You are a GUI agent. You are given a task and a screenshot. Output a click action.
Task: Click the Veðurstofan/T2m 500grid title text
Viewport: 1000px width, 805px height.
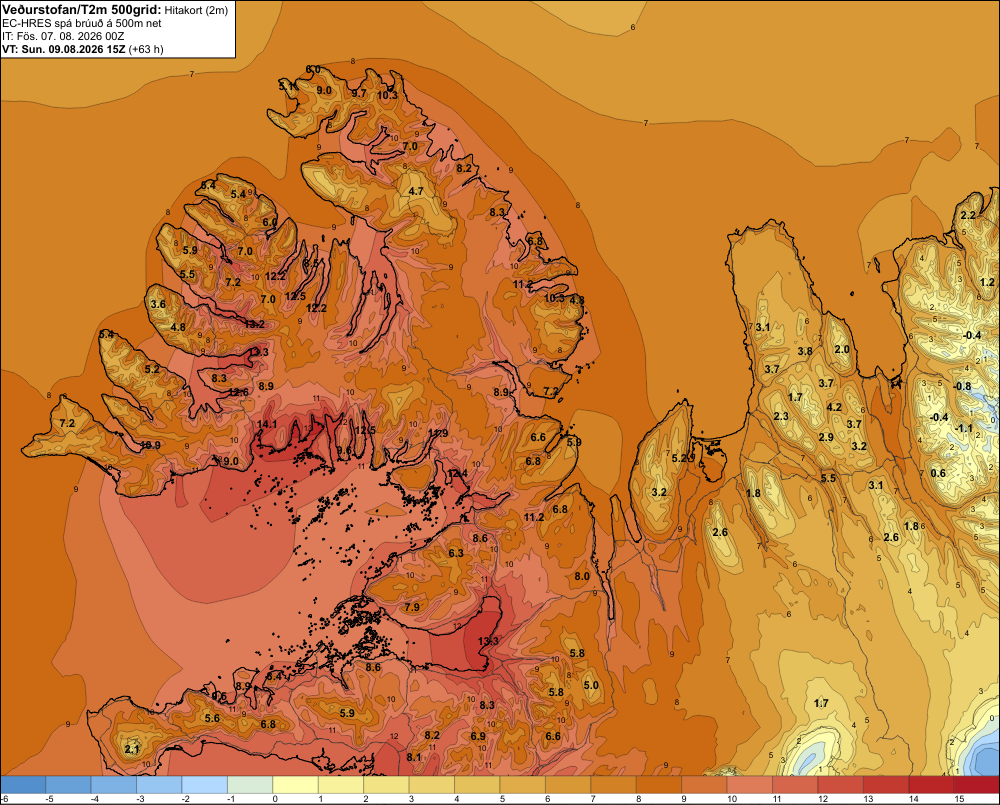(82, 9)
